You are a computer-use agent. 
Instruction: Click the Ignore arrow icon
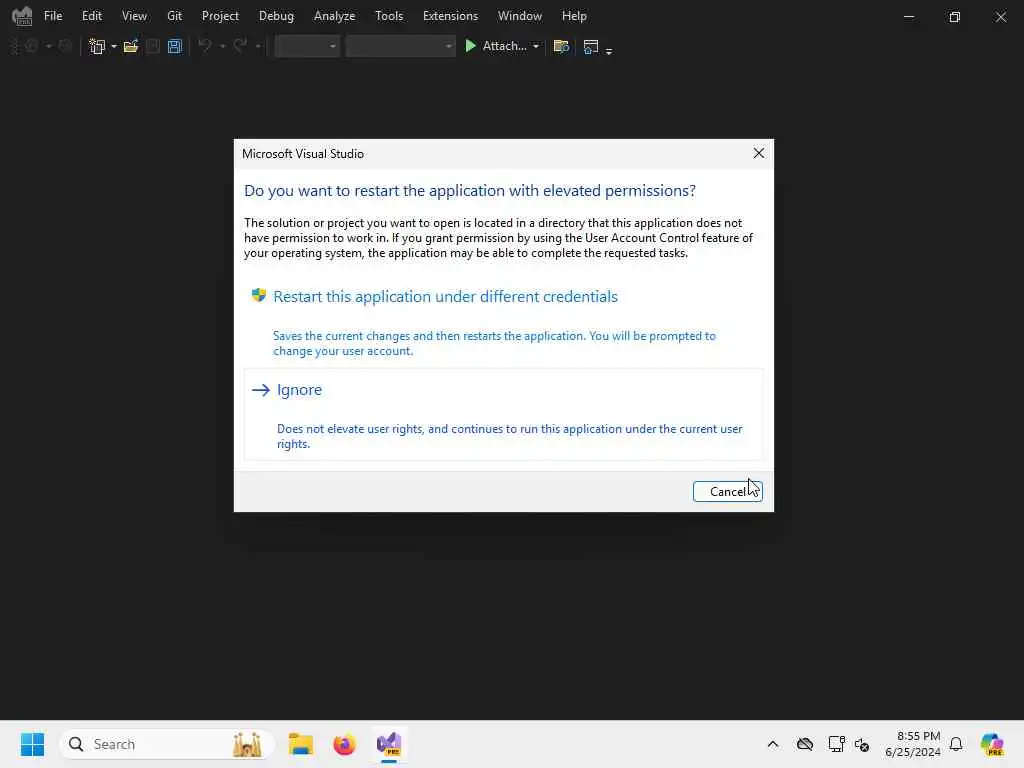pyautogui.click(x=261, y=390)
